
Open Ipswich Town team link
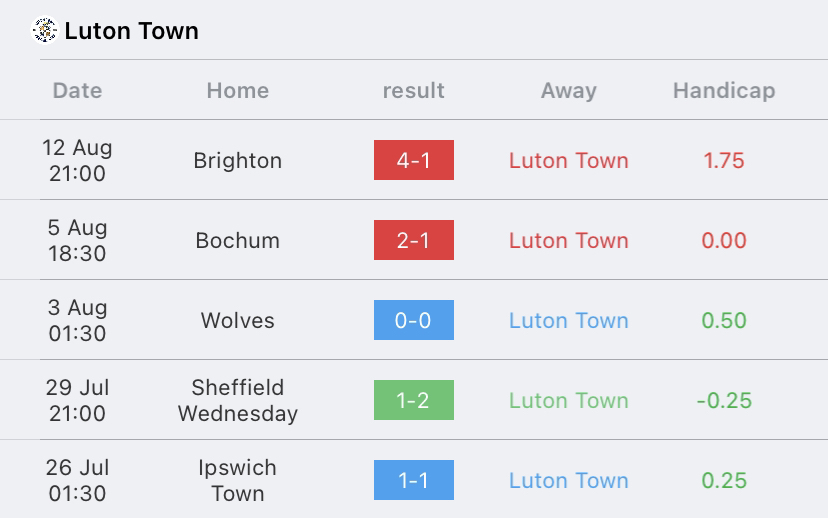[237, 480]
